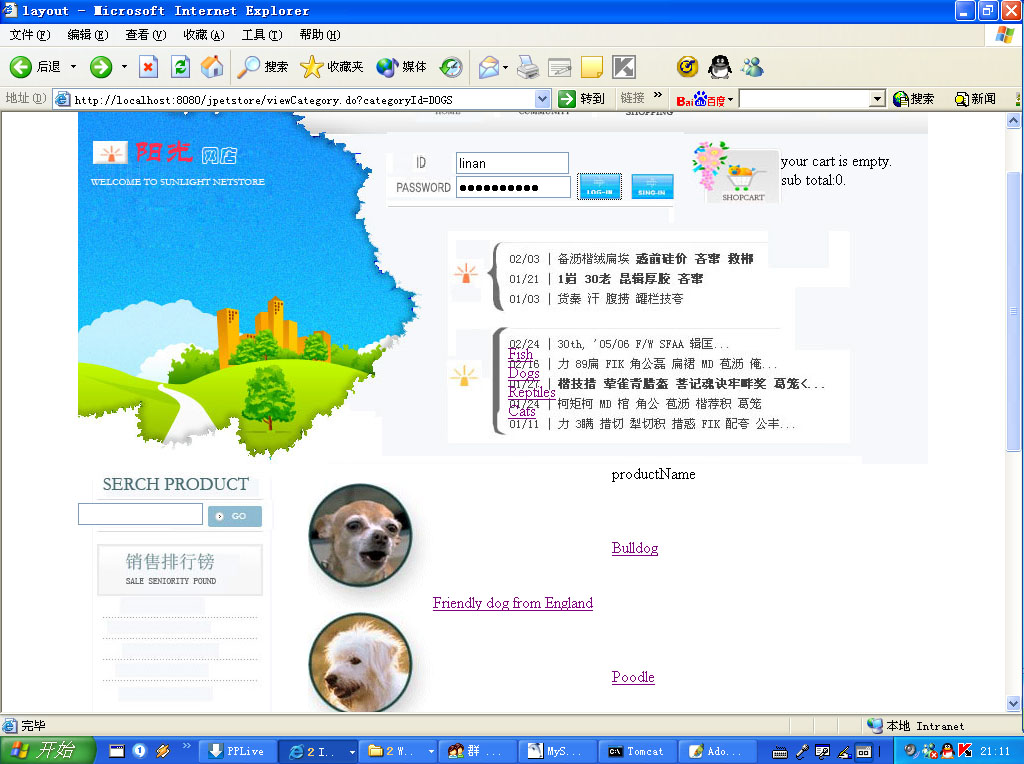Expand the taskbar quick launch chevron
This screenshot has height=764, width=1024.
[x=187, y=745]
